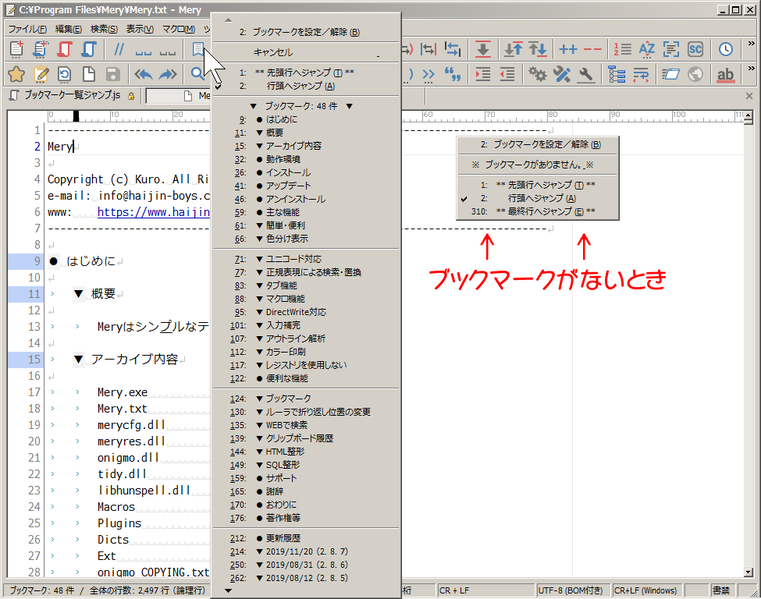Click the red scroll macro icon

[x=65, y=49]
